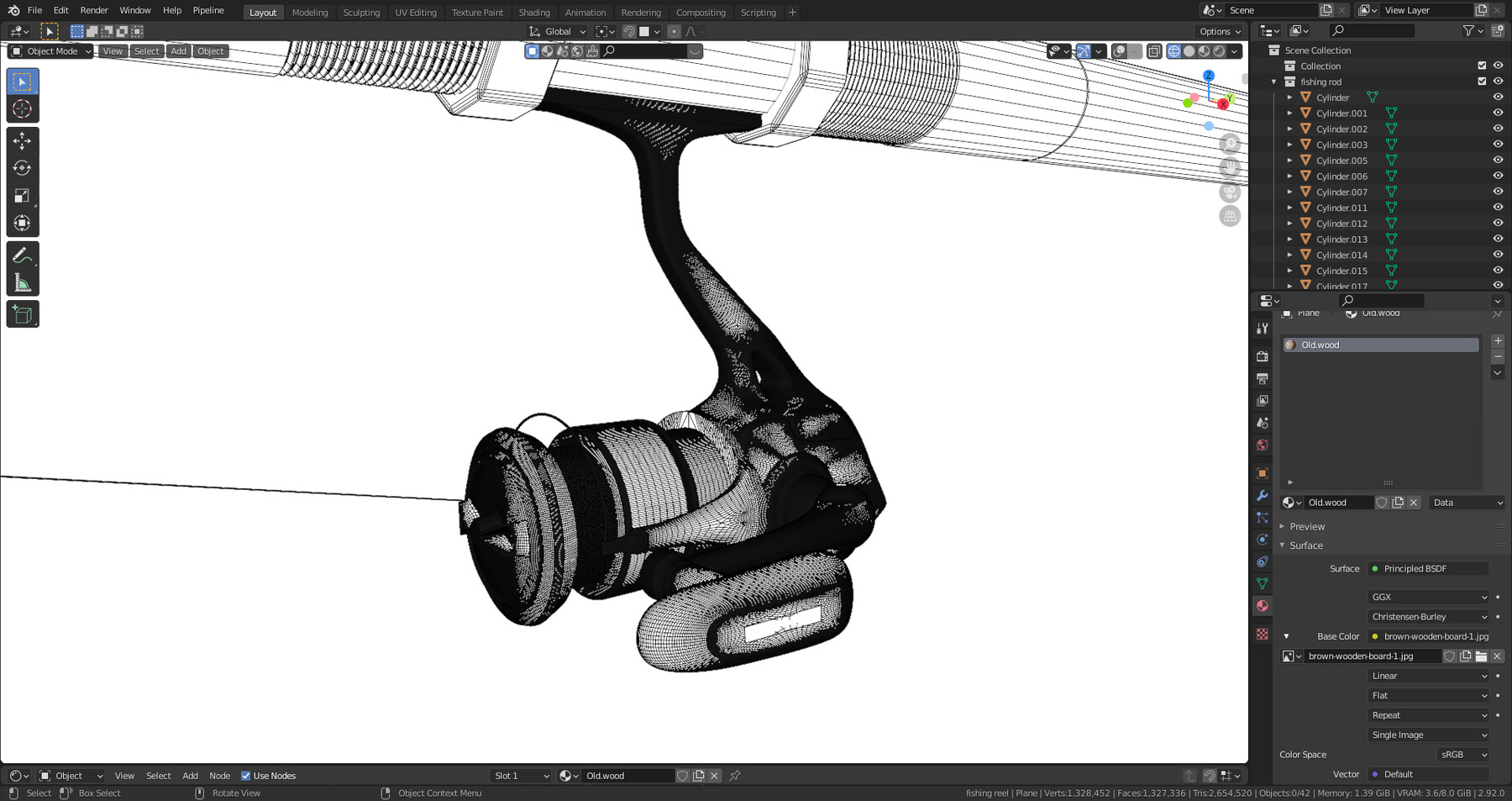Viewport: 1512px width, 801px height.
Task: Select the Add Cube tool
Action: pyautogui.click(x=22, y=313)
